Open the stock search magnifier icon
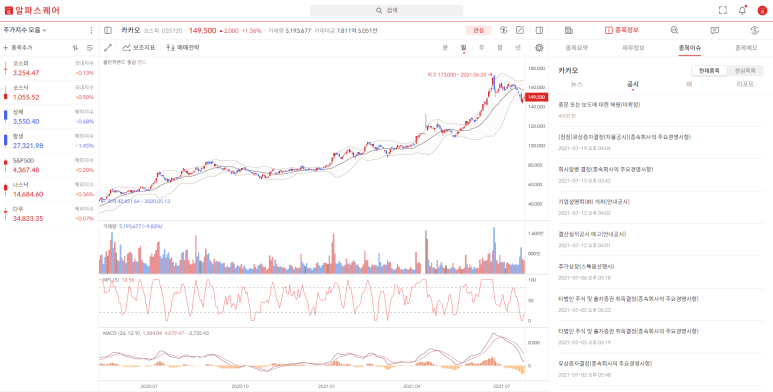 tap(674, 31)
